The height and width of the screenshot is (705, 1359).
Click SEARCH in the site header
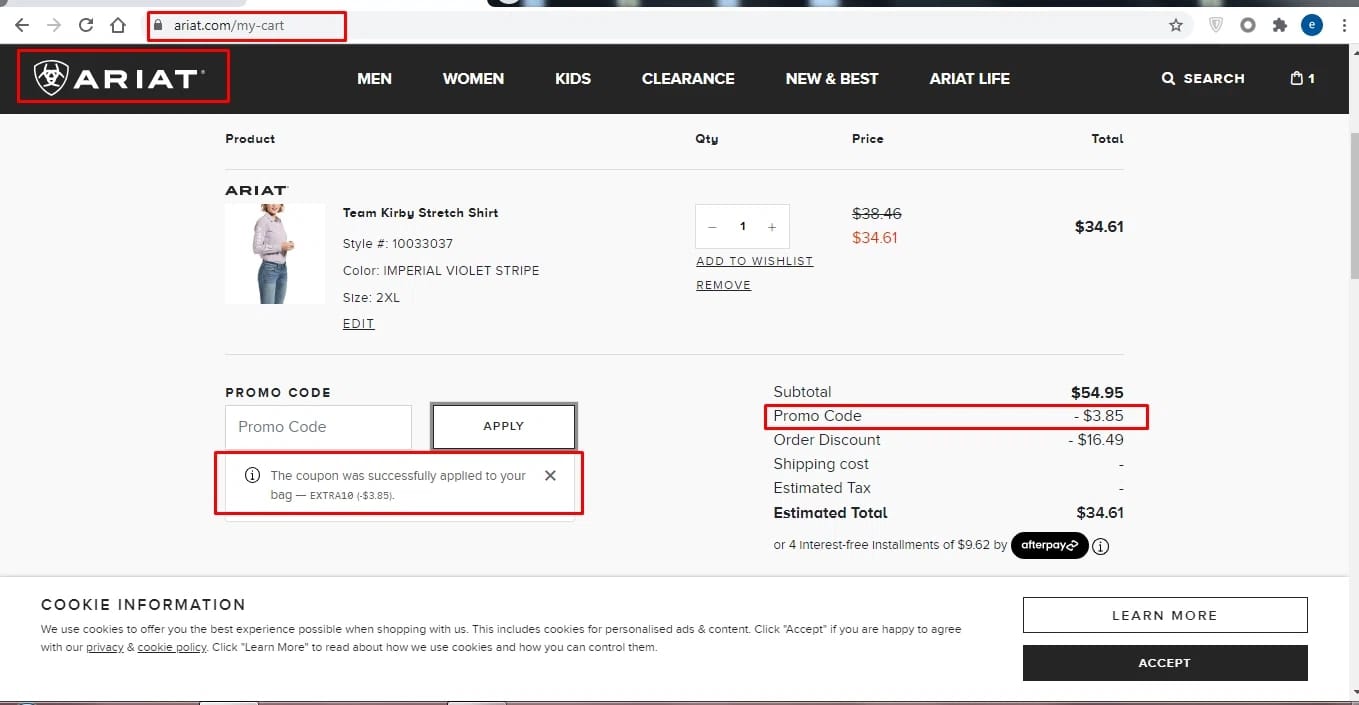(x=1203, y=78)
